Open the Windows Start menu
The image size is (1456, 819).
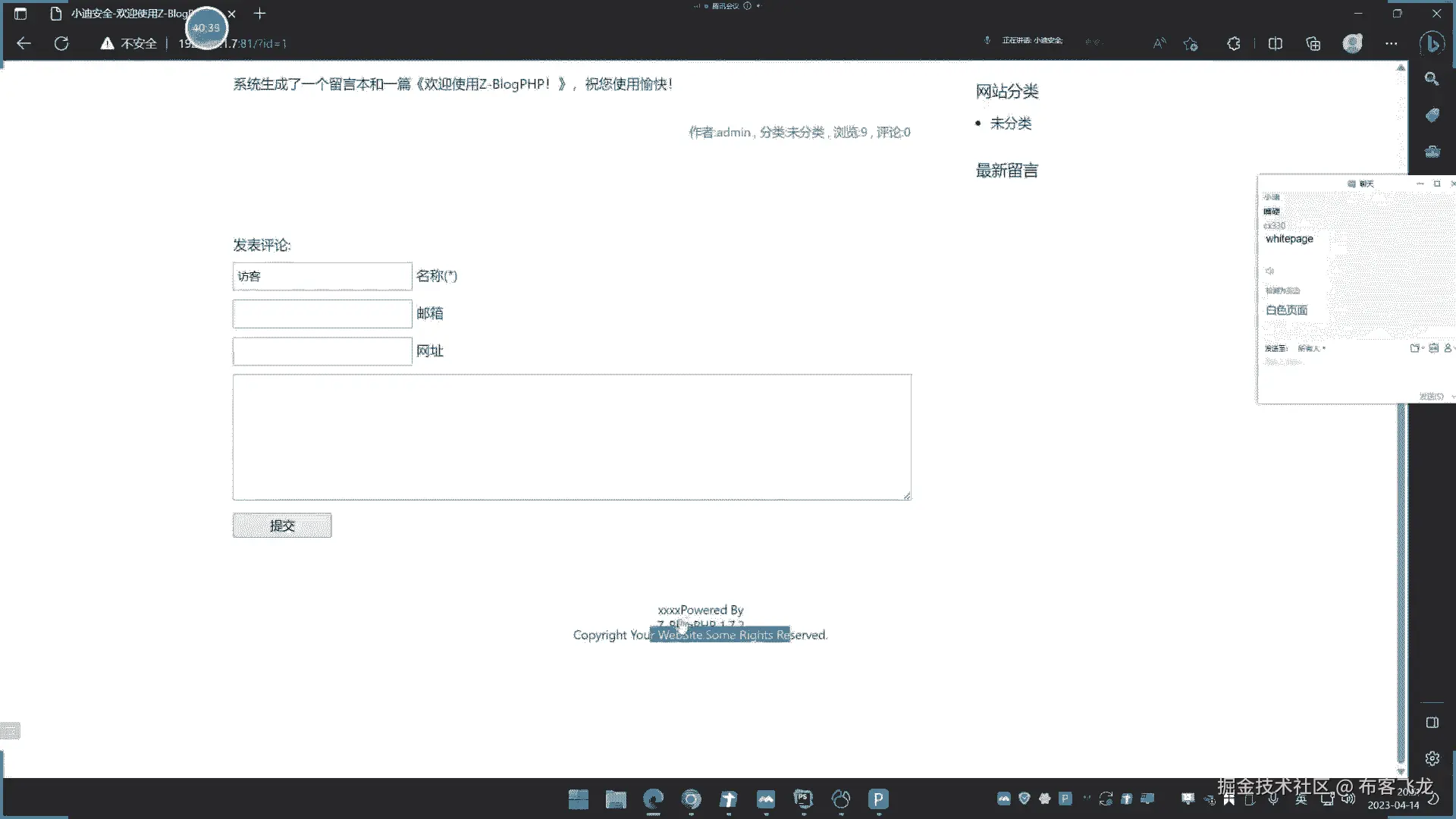579,799
